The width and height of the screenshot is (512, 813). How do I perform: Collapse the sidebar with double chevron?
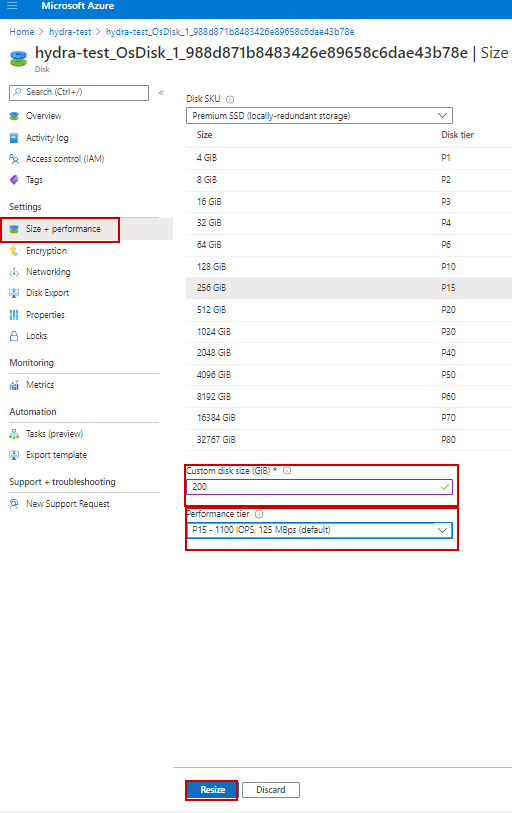point(161,92)
